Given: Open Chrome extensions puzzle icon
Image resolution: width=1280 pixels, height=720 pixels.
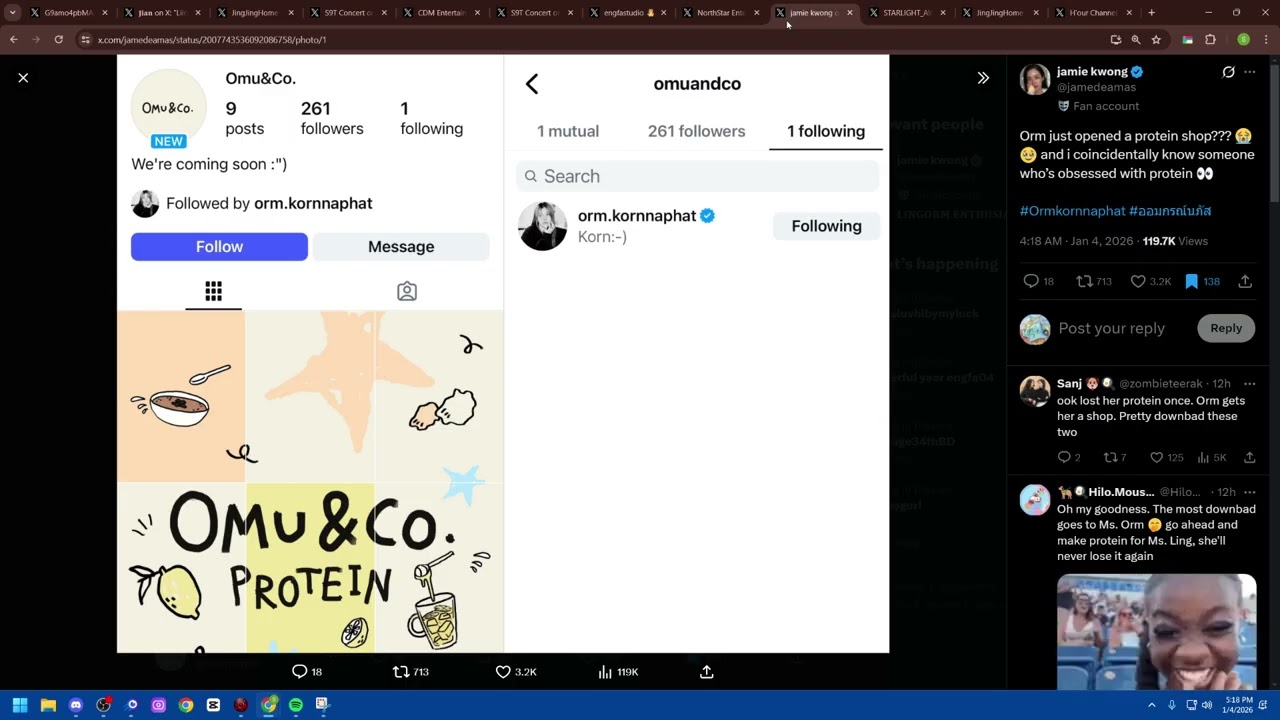Looking at the screenshot, I should click(x=1210, y=40).
